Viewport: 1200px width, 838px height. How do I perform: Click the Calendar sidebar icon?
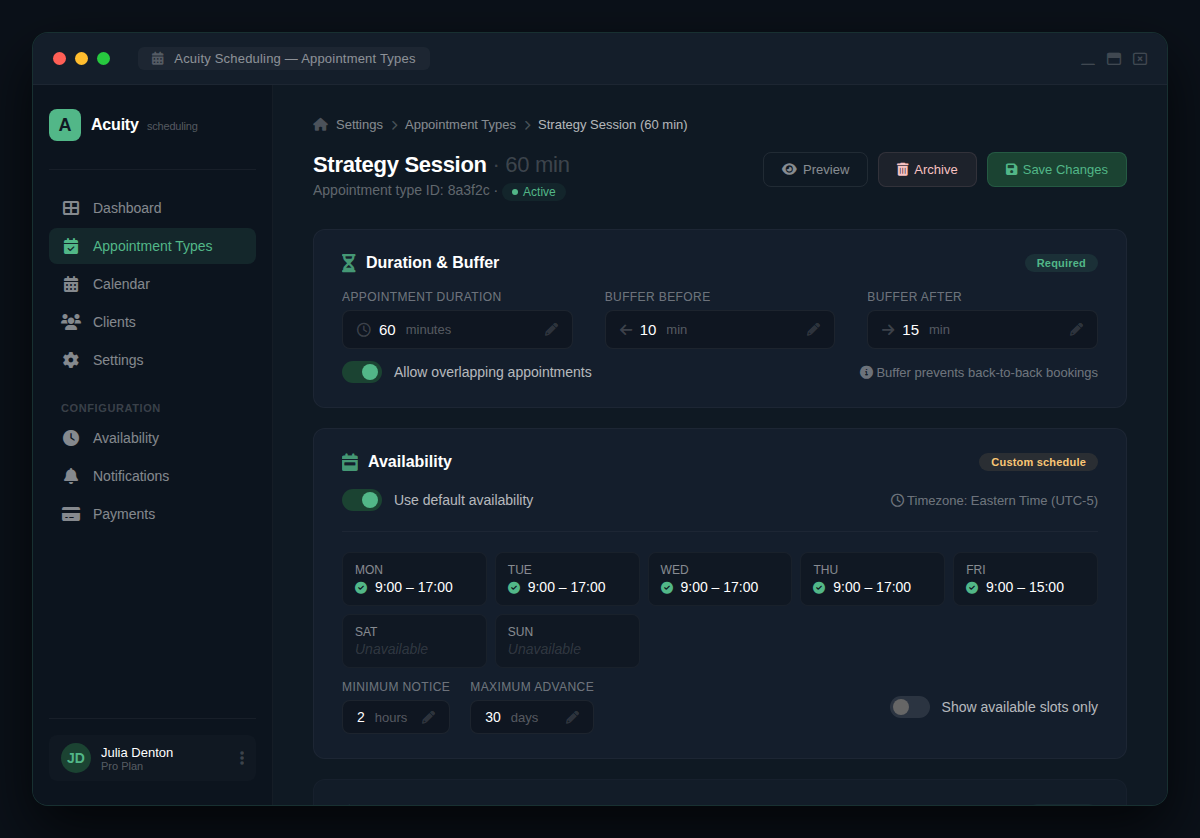click(x=71, y=284)
